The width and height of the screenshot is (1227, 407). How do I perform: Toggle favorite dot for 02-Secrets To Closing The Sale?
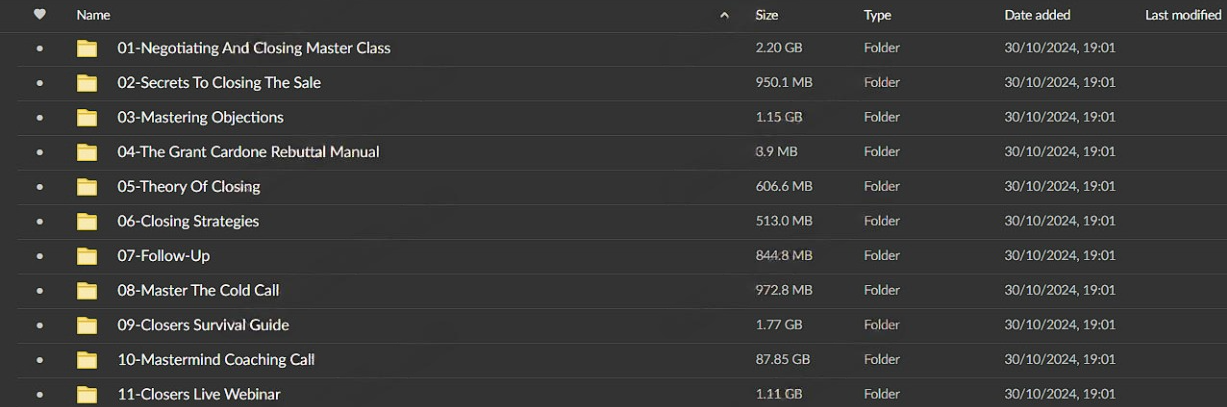[39, 83]
